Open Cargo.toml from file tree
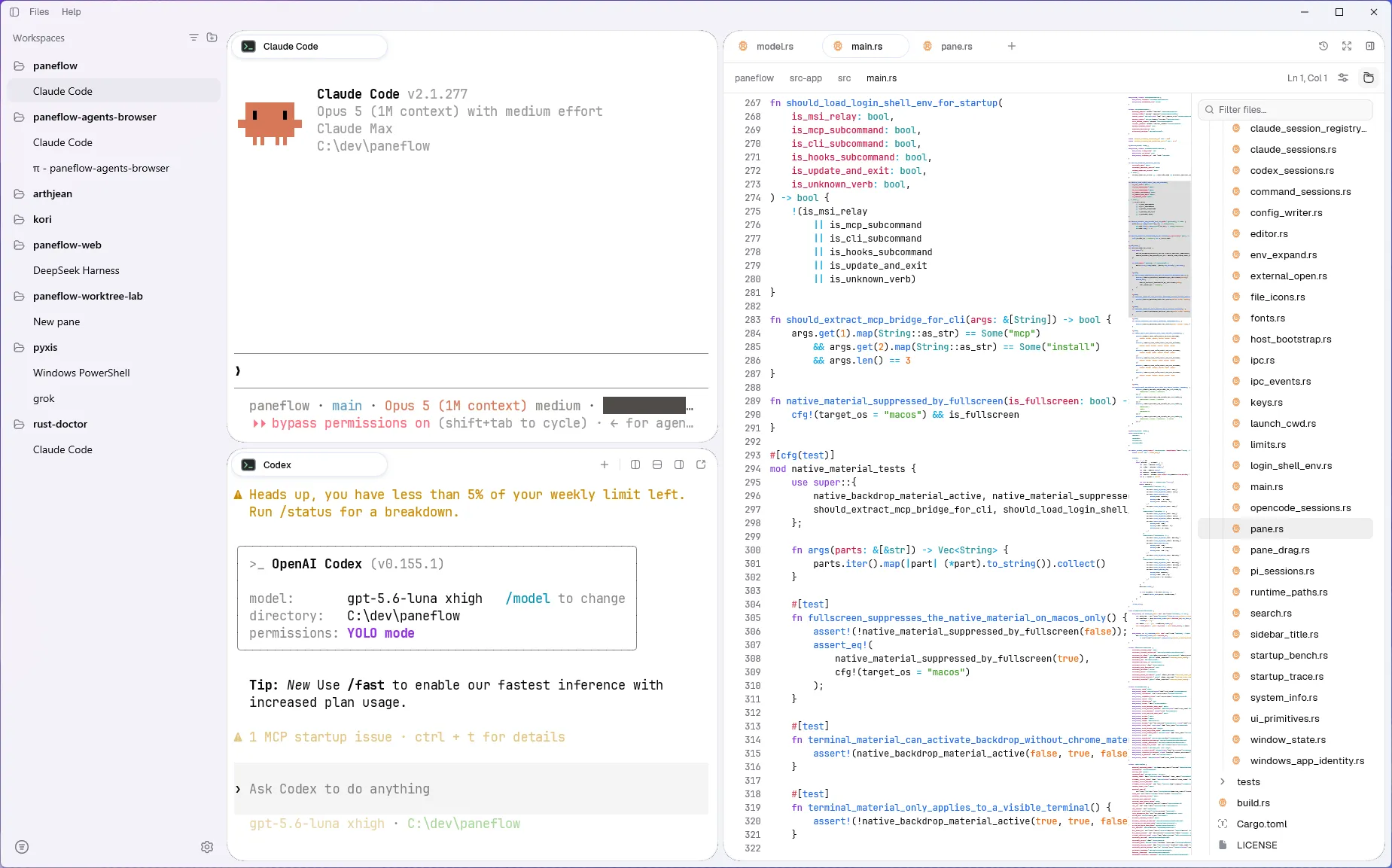This screenshot has width=1392, height=868. tap(1262, 824)
